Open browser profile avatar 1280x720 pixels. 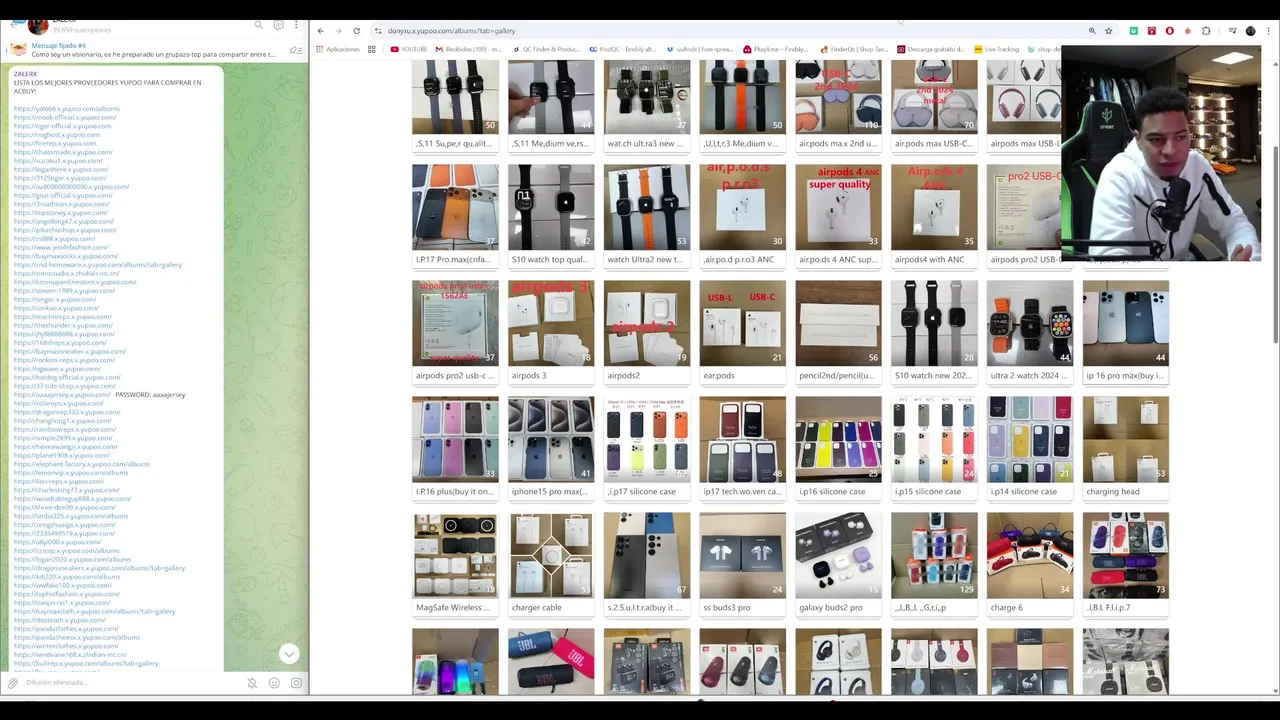[x=1250, y=31]
